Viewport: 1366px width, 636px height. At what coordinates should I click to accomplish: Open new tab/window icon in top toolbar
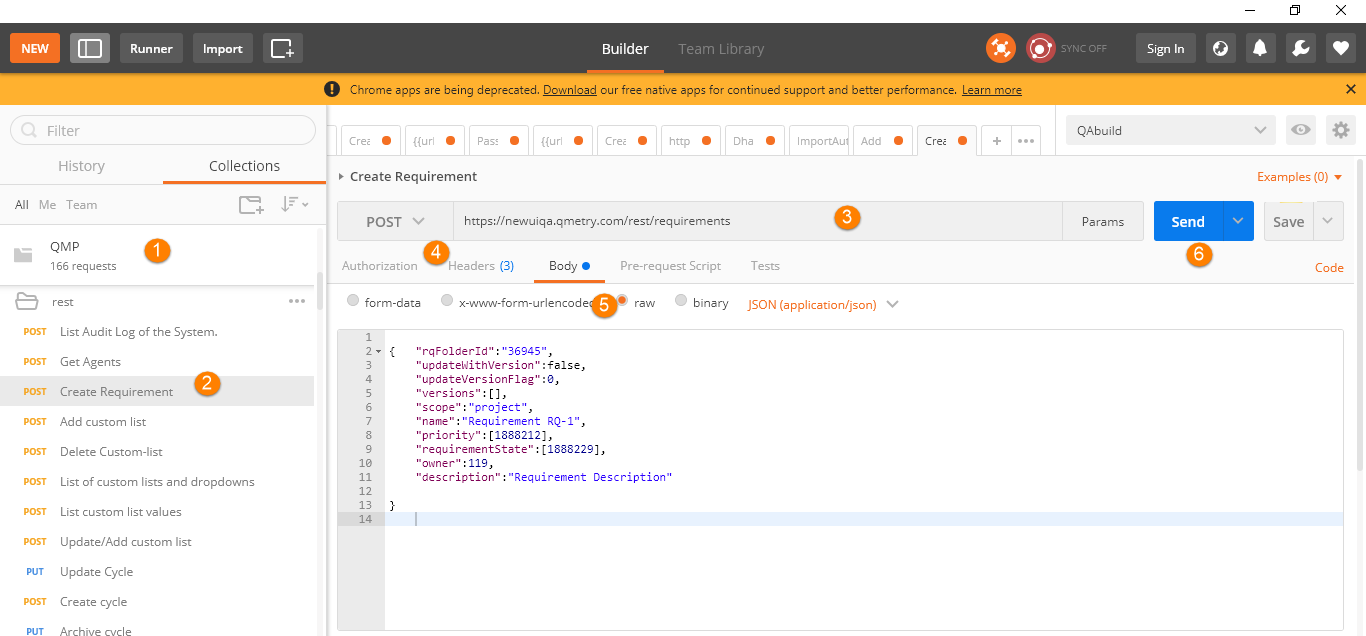point(283,48)
